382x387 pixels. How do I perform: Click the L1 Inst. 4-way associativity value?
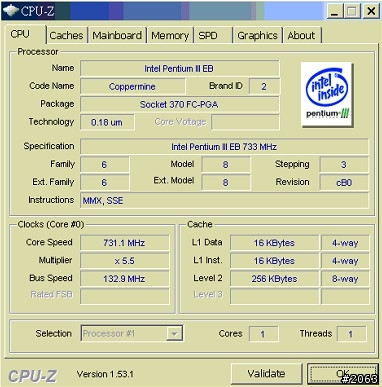tap(345, 261)
